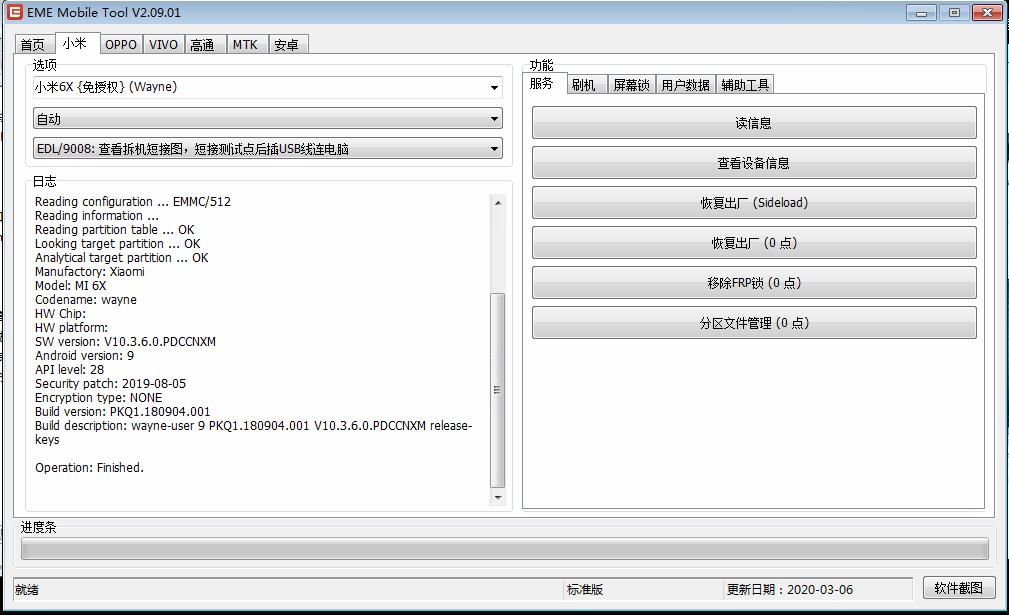The width and height of the screenshot is (1009, 615).
Task: Click 'Build version: PKQ1.180904.001' log line
Action: pos(122,412)
